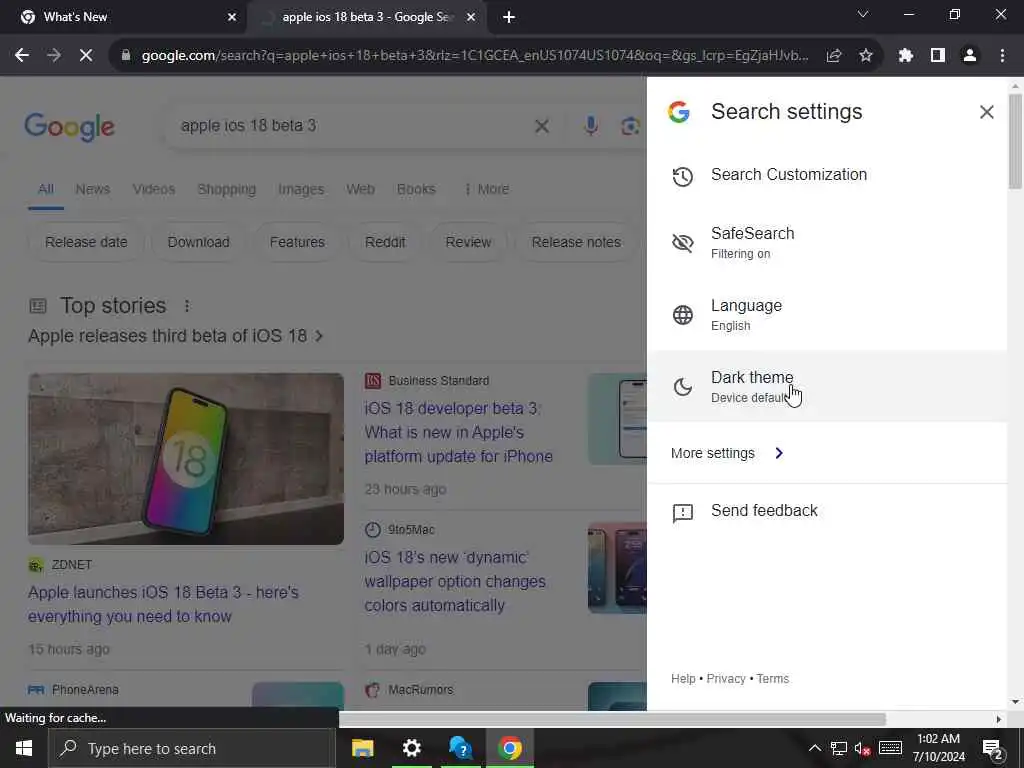Image resolution: width=1024 pixels, height=768 pixels.
Task: Click the share page icon in address bar
Action: [x=833, y=56]
